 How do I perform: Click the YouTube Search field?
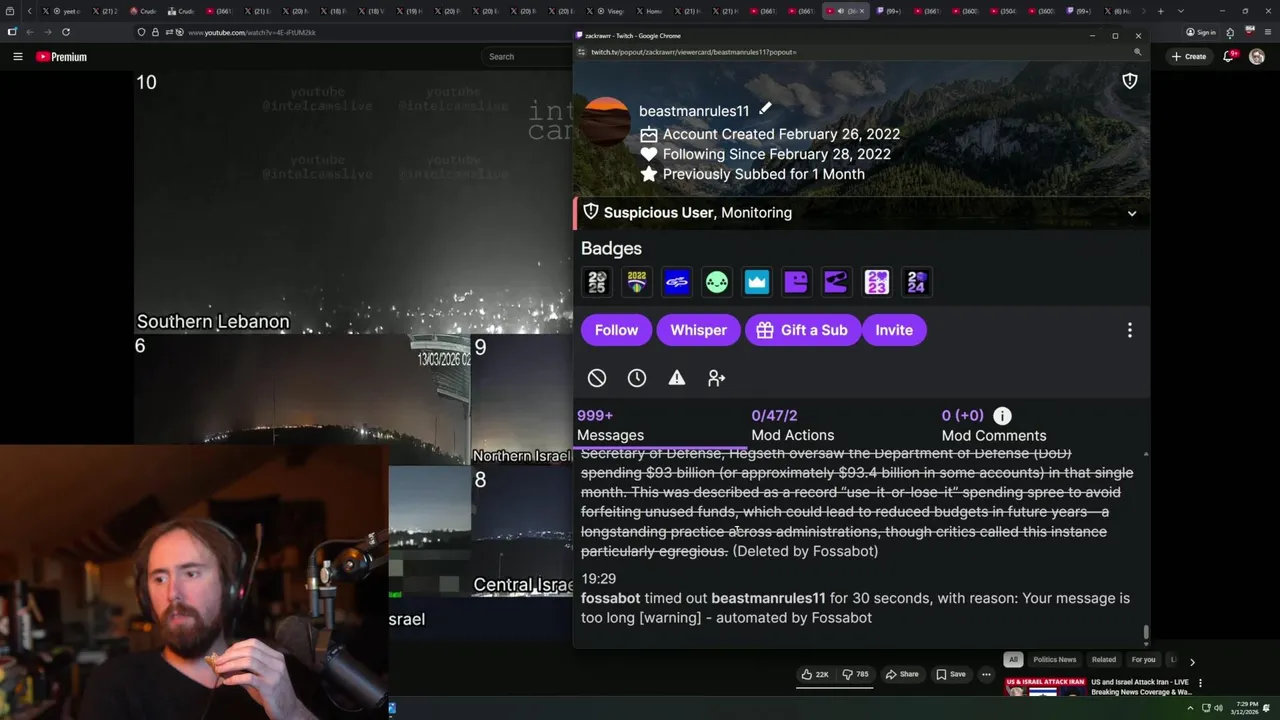(527, 57)
